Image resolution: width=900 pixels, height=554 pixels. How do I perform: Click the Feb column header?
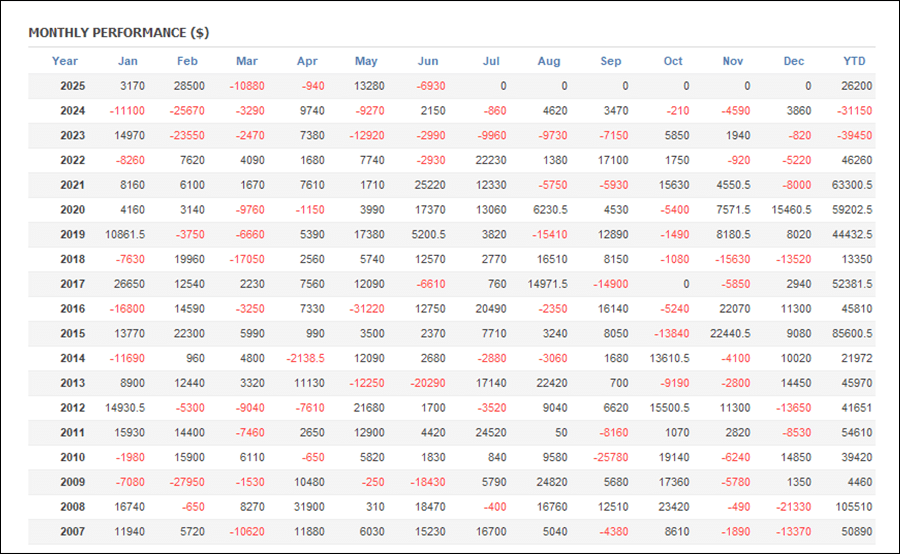187,61
